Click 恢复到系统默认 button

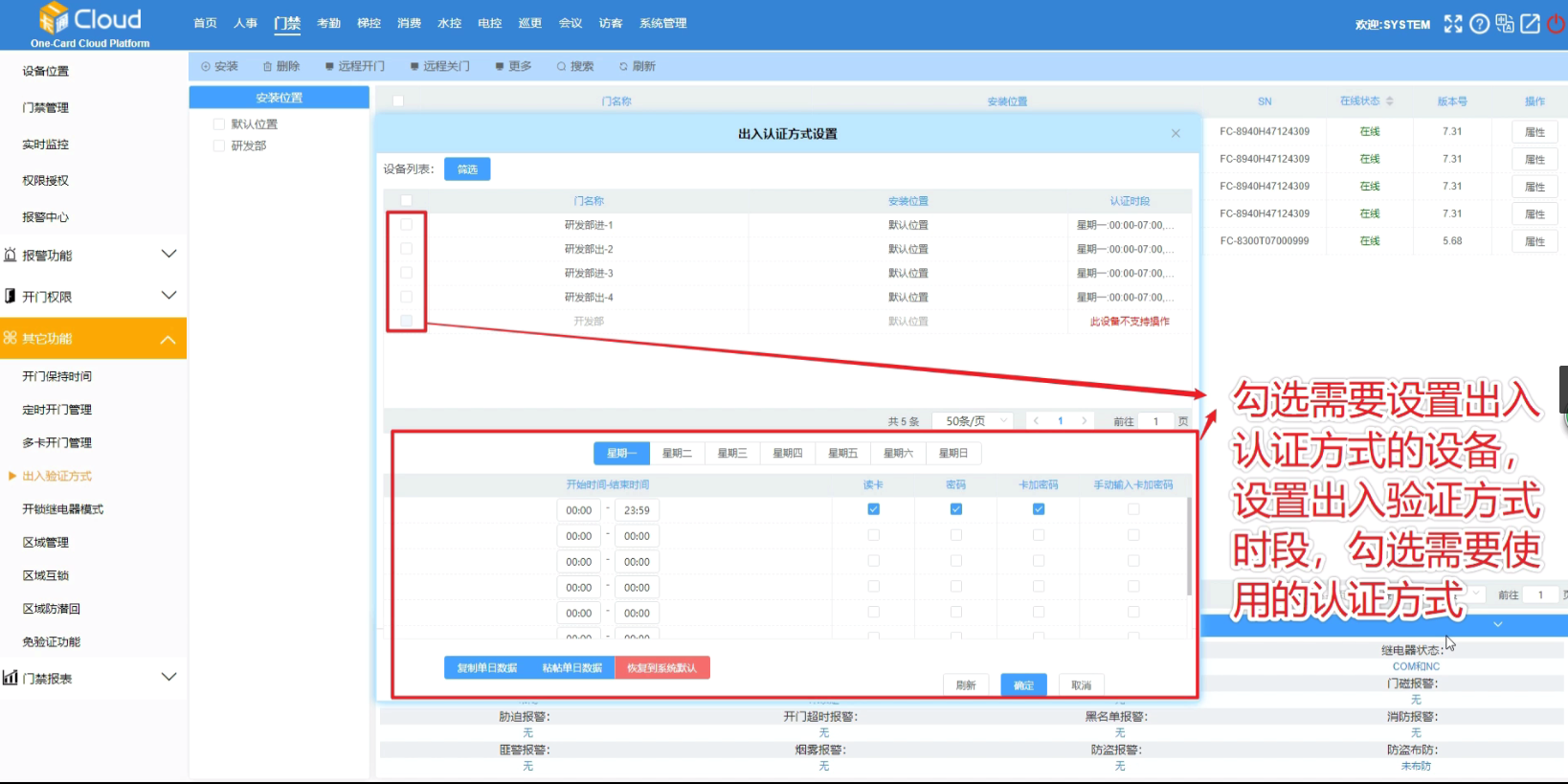[x=662, y=668]
